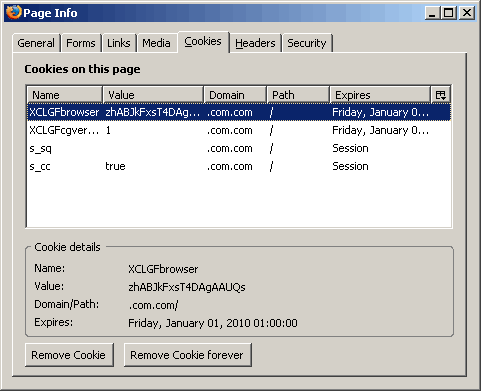Click the details value 'zhABJkFxsT4DAgAAUQs'
Screen dimensions: 481x391
pyautogui.click(x=187, y=287)
